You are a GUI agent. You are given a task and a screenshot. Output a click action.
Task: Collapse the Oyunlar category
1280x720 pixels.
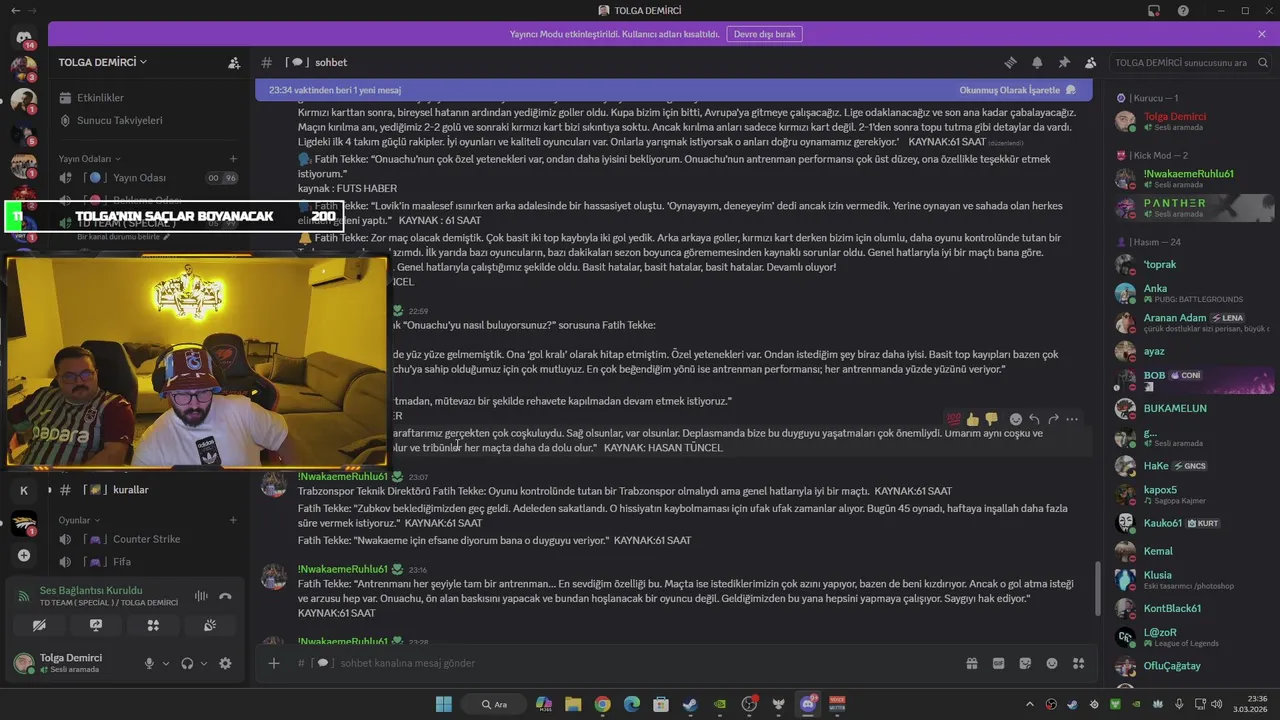78,520
